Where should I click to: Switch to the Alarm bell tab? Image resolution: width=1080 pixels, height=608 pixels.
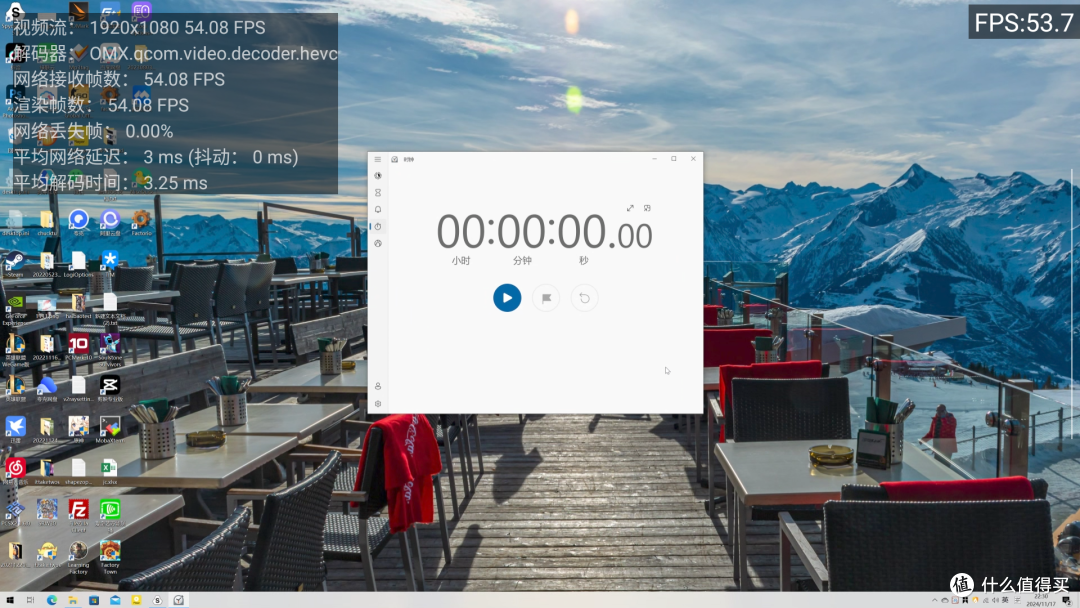(377, 209)
